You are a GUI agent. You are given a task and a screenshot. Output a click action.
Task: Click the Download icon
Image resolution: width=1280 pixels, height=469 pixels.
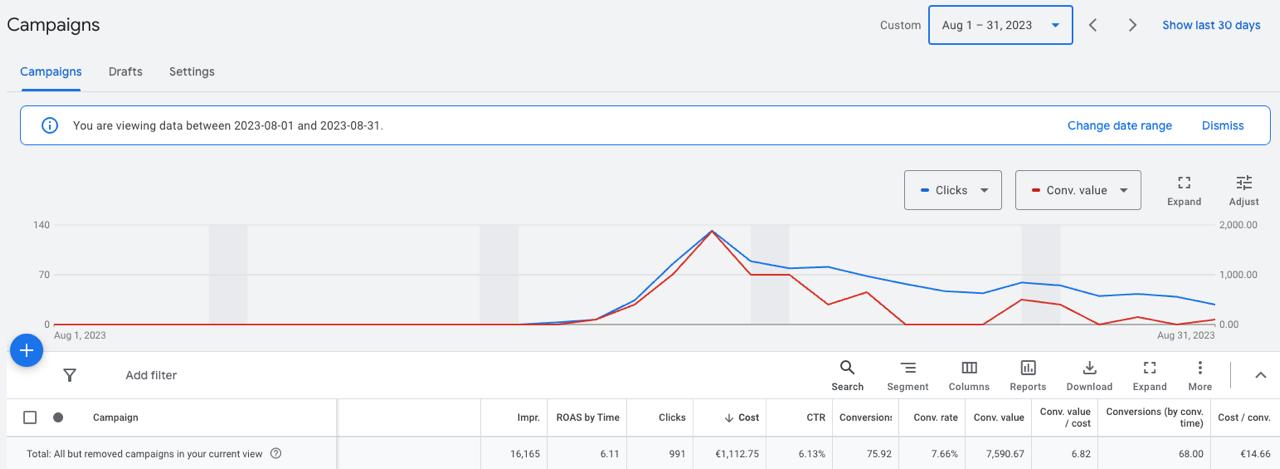pos(1089,368)
